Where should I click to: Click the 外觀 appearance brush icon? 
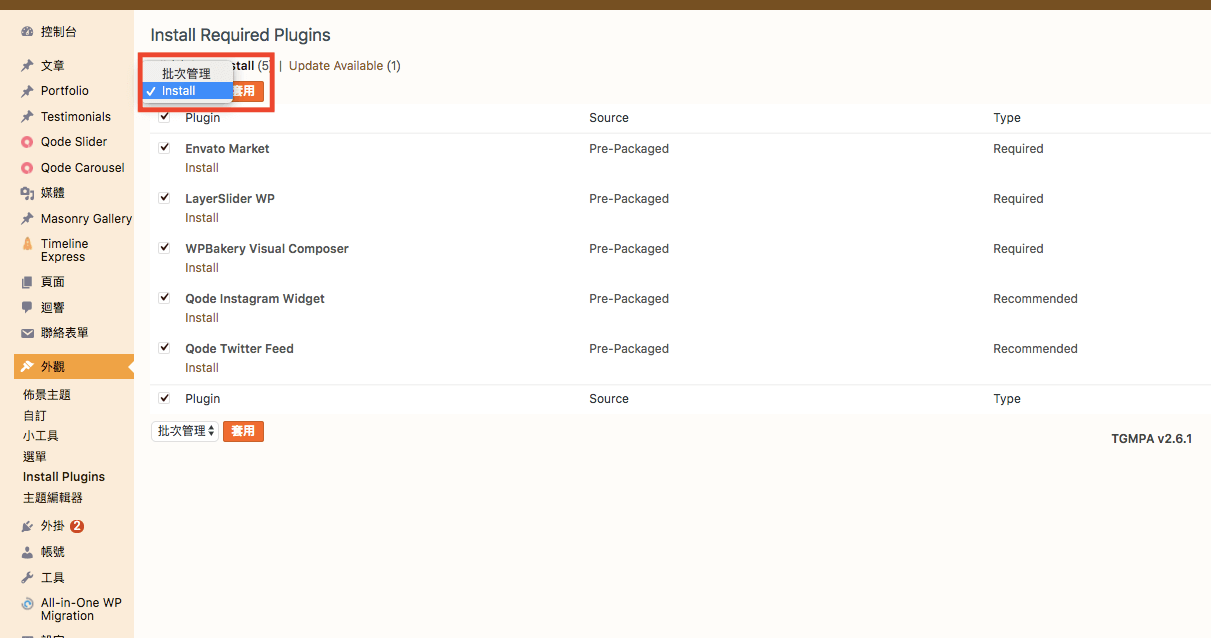click(28, 367)
